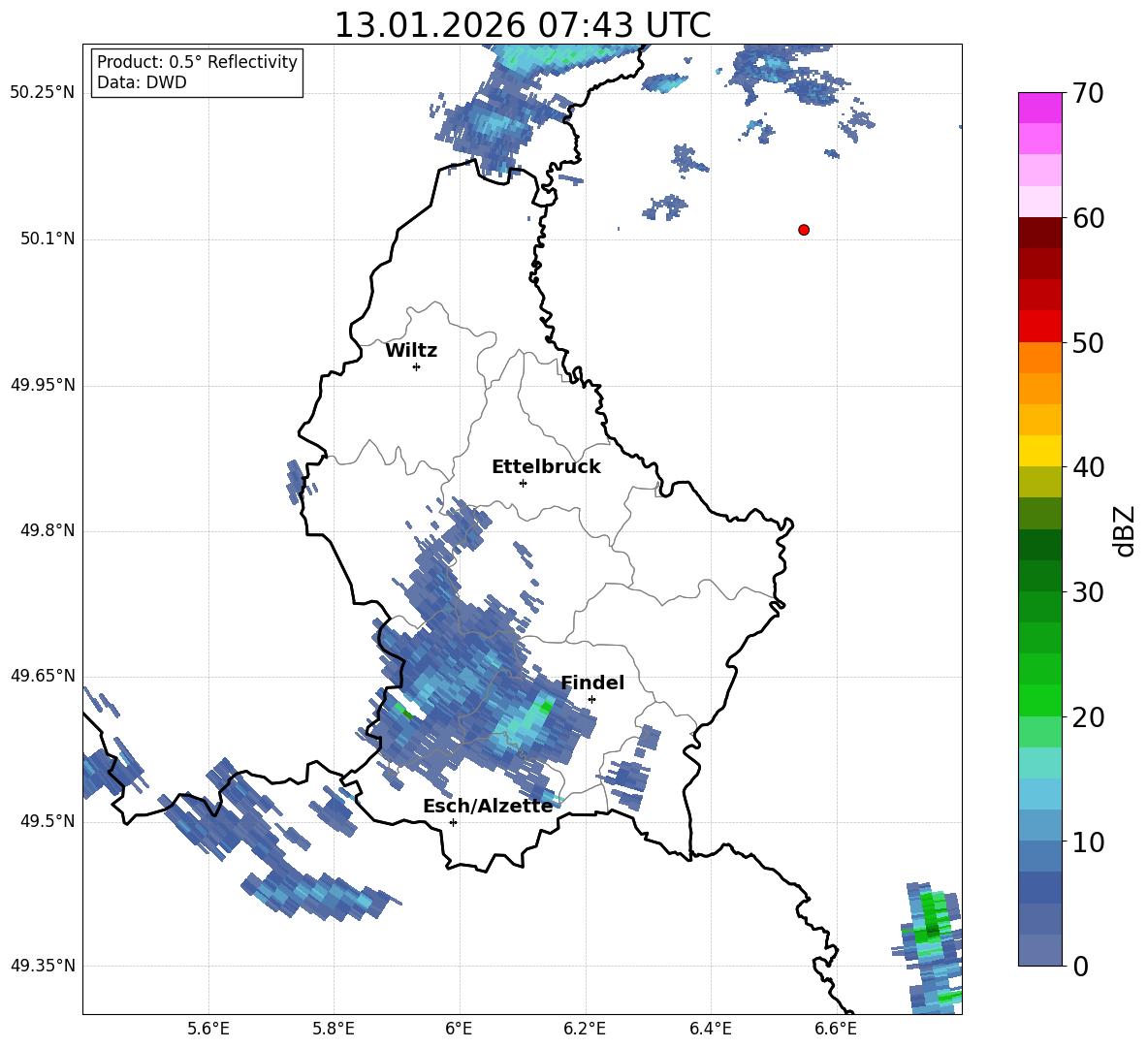The height and width of the screenshot is (1048, 1148).
Task: Click the 30 tick label on colorbar
Action: pyautogui.click(x=1088, y=592)
